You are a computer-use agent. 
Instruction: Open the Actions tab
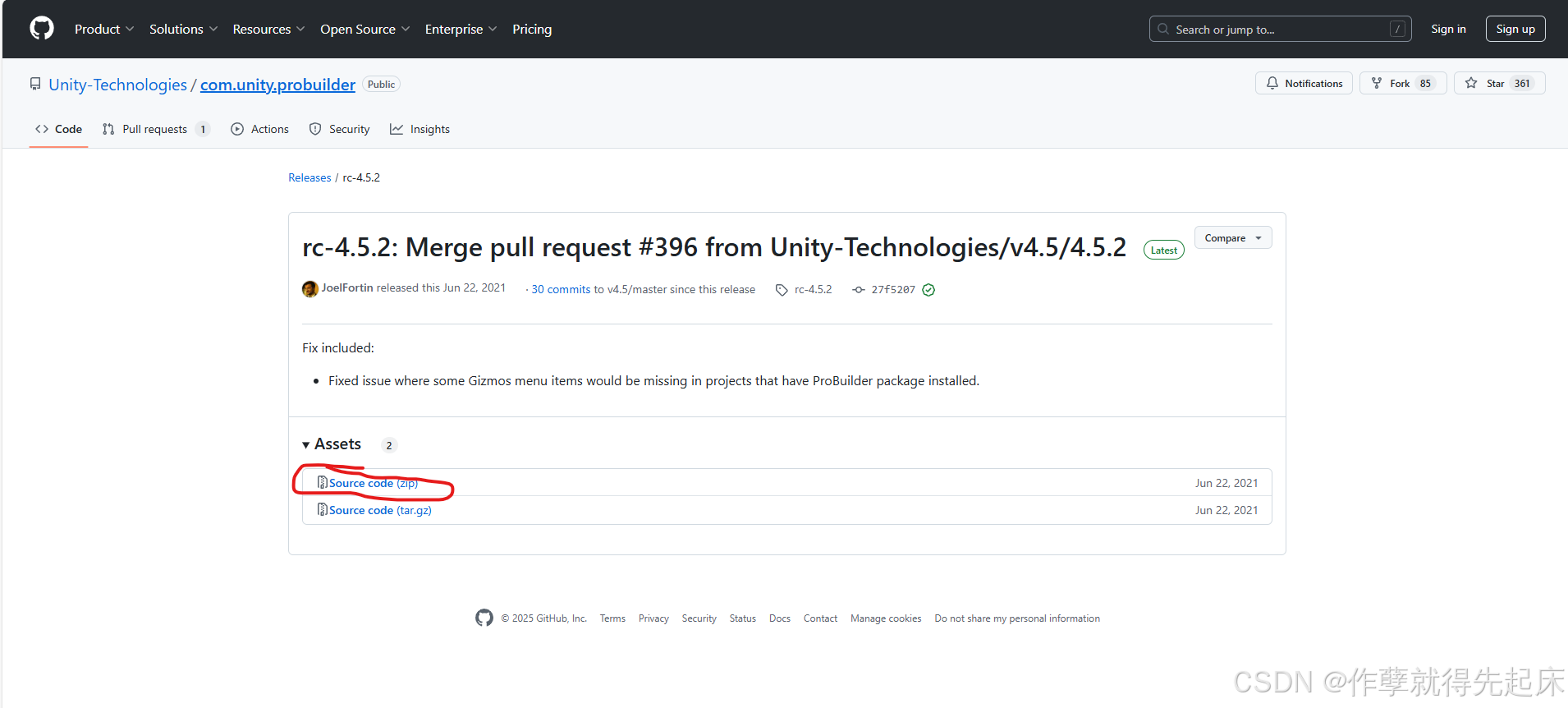coord(260,129)
